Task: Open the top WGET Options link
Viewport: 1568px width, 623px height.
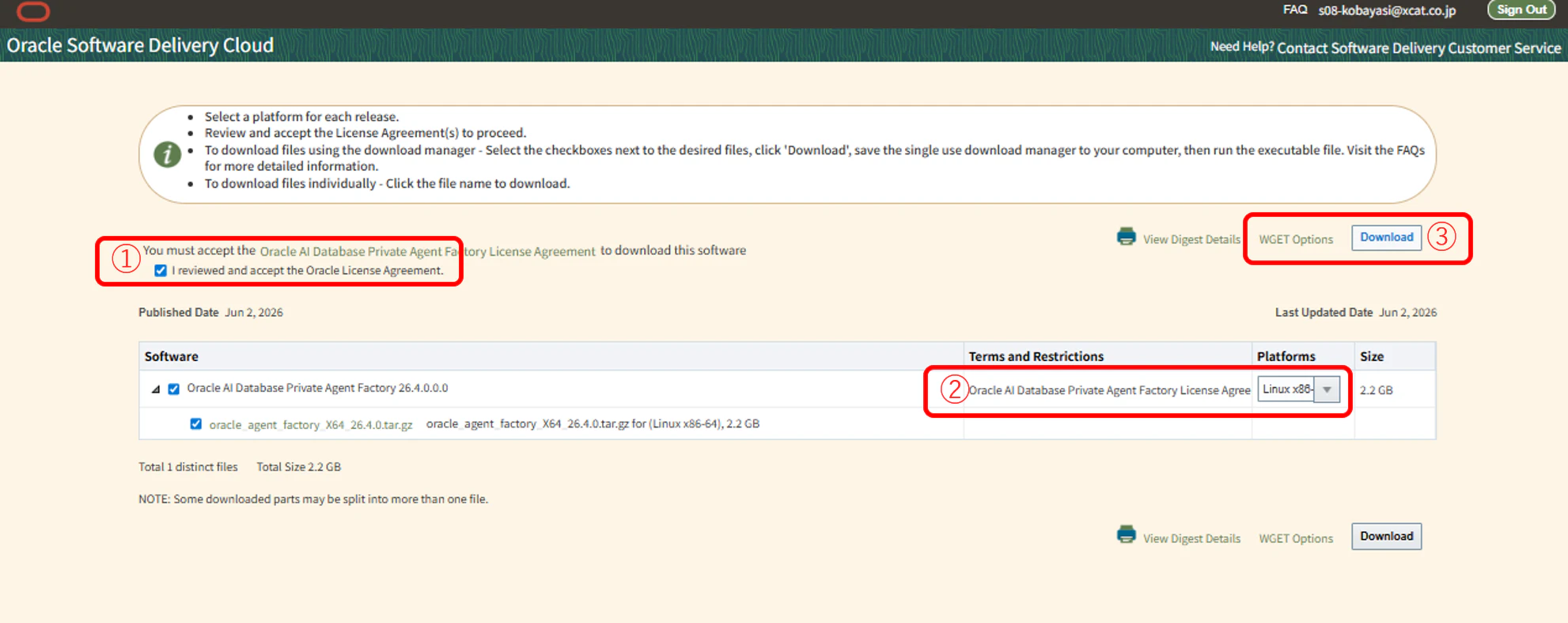Action: pyautogui.click(x=1296, y=239)
